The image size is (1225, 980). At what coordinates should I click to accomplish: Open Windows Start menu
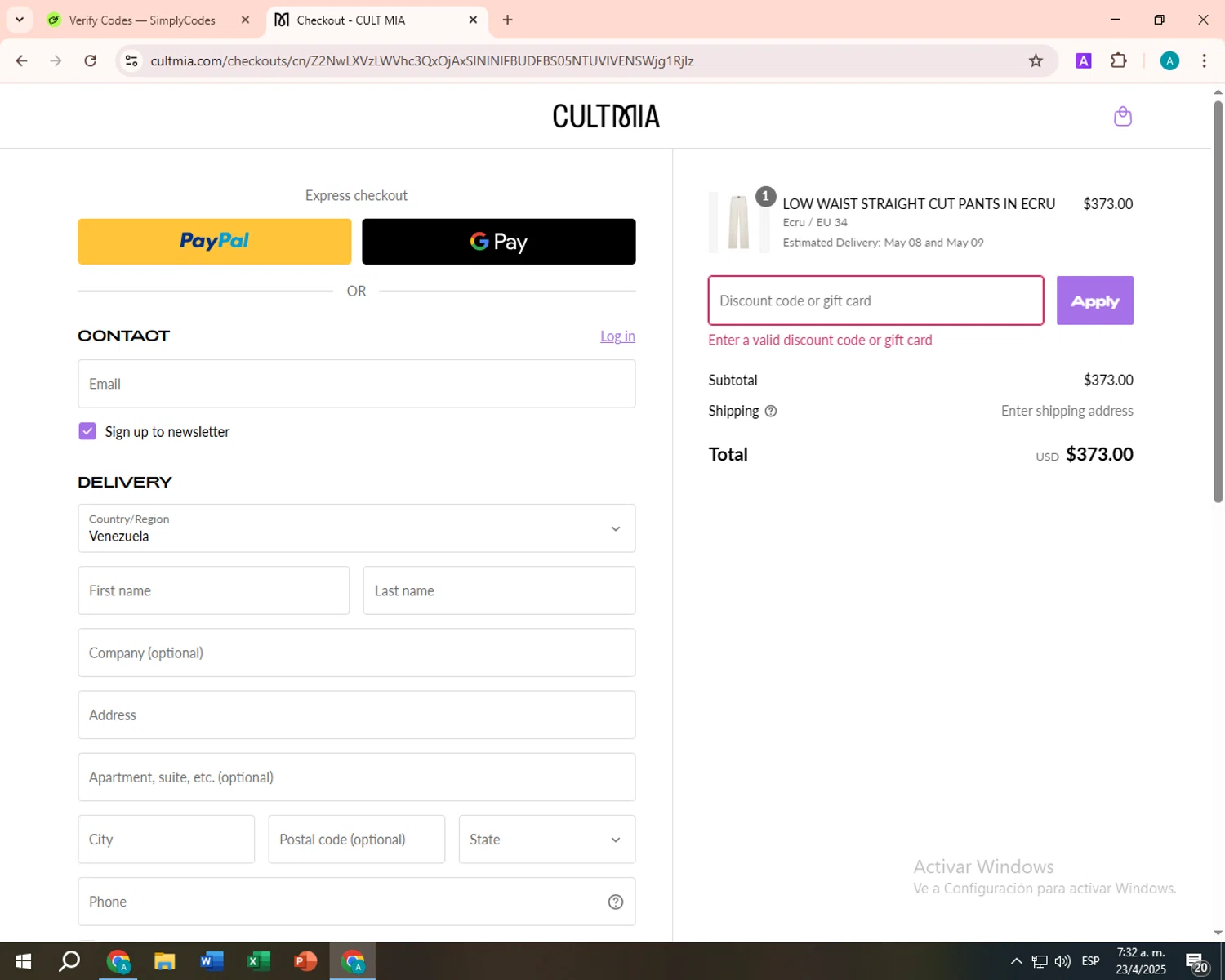point(23,961)
